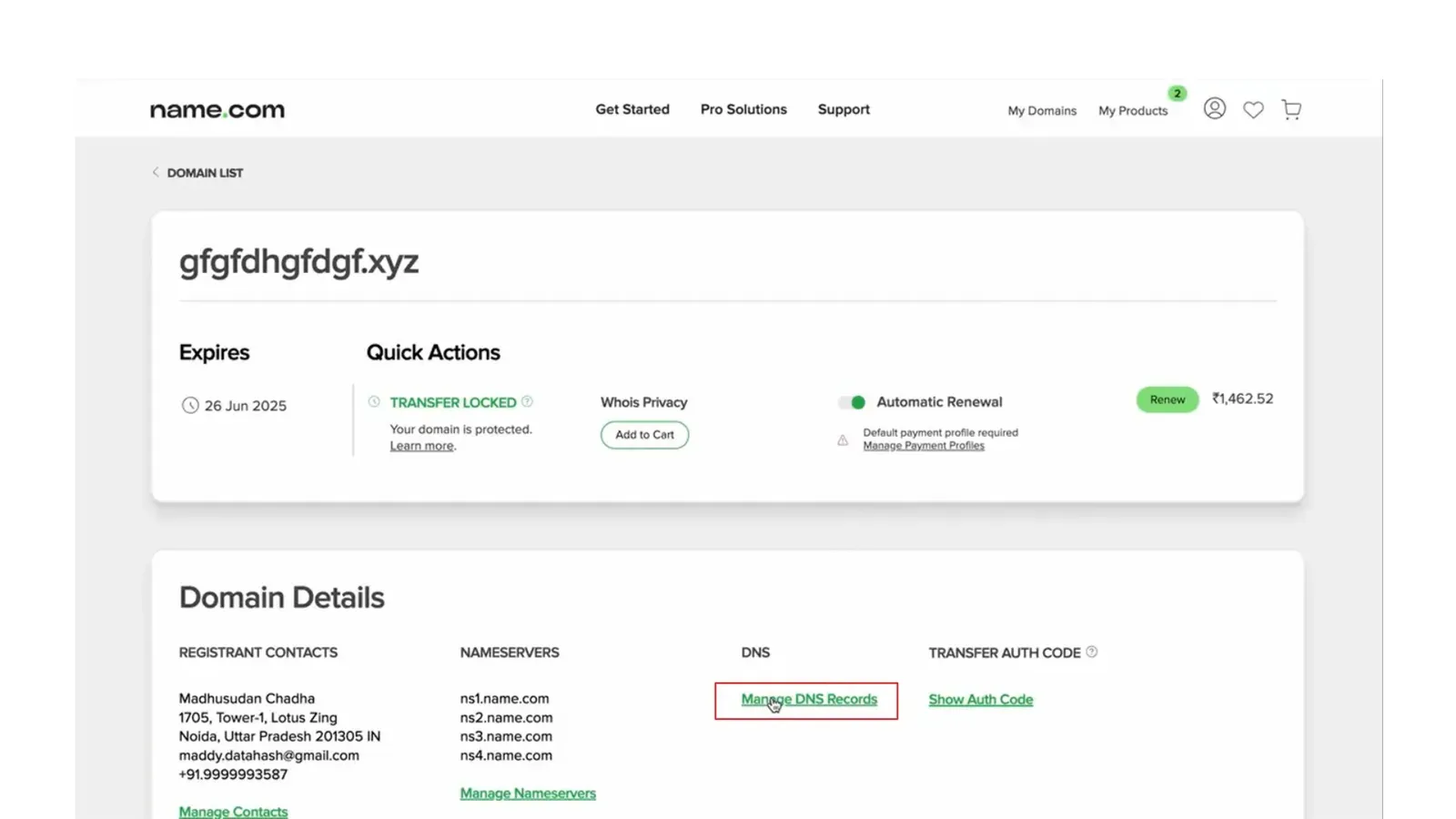Click the gfgfdhgfdgf.xyz domain title

(298, 262)
